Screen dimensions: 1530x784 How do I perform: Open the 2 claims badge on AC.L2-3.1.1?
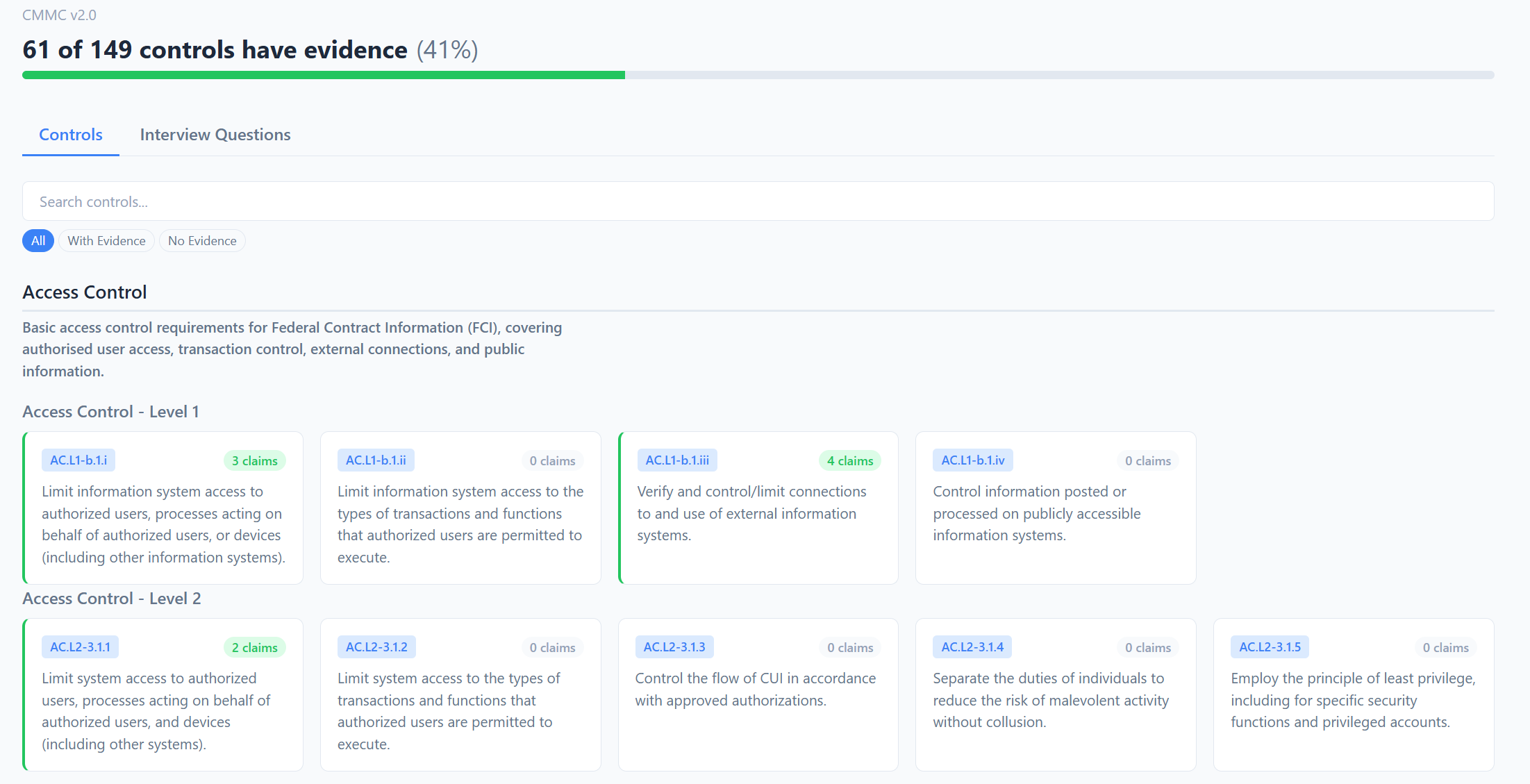pyautogui.click(x=255, y=647)
